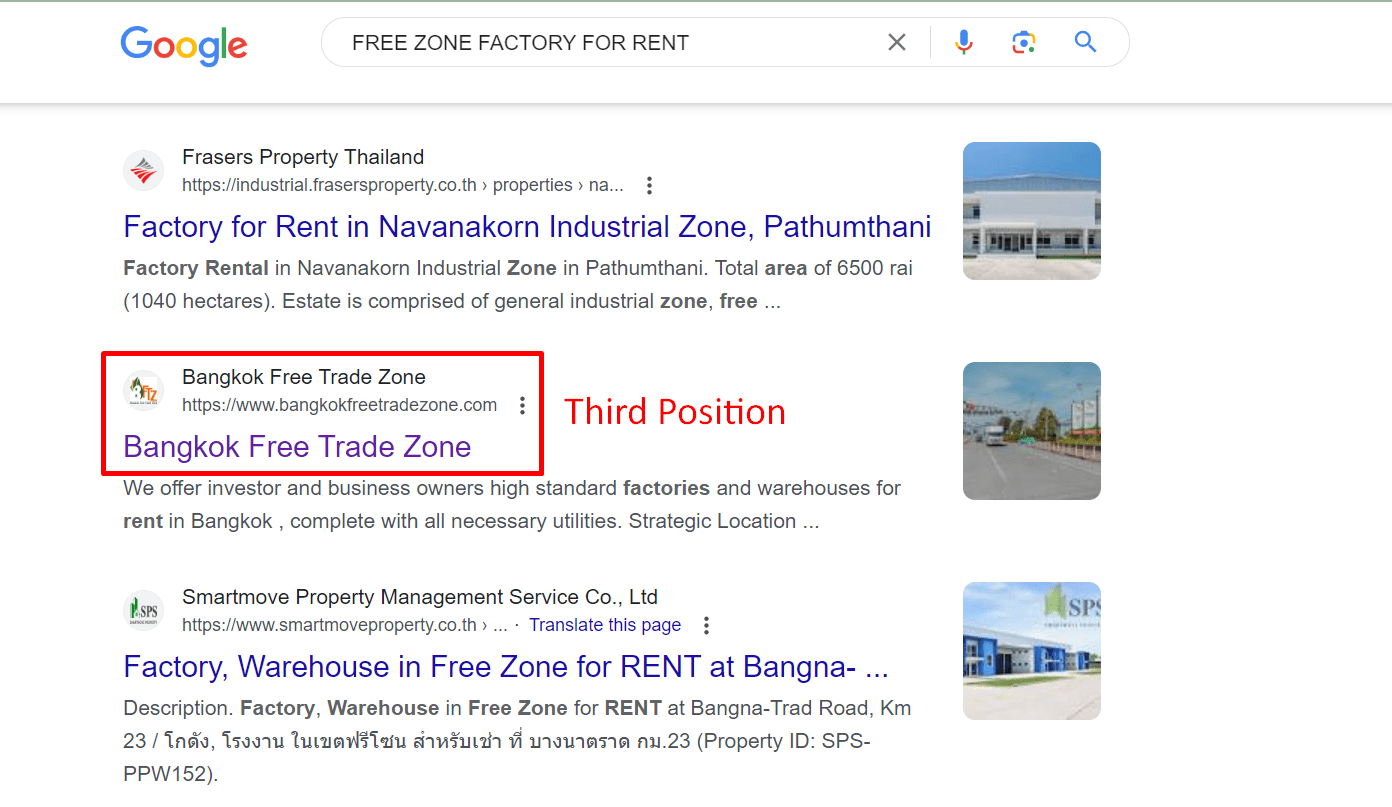Start voice search with microphone icon
The image size is (1392, 807).
(x=963, y=42)
